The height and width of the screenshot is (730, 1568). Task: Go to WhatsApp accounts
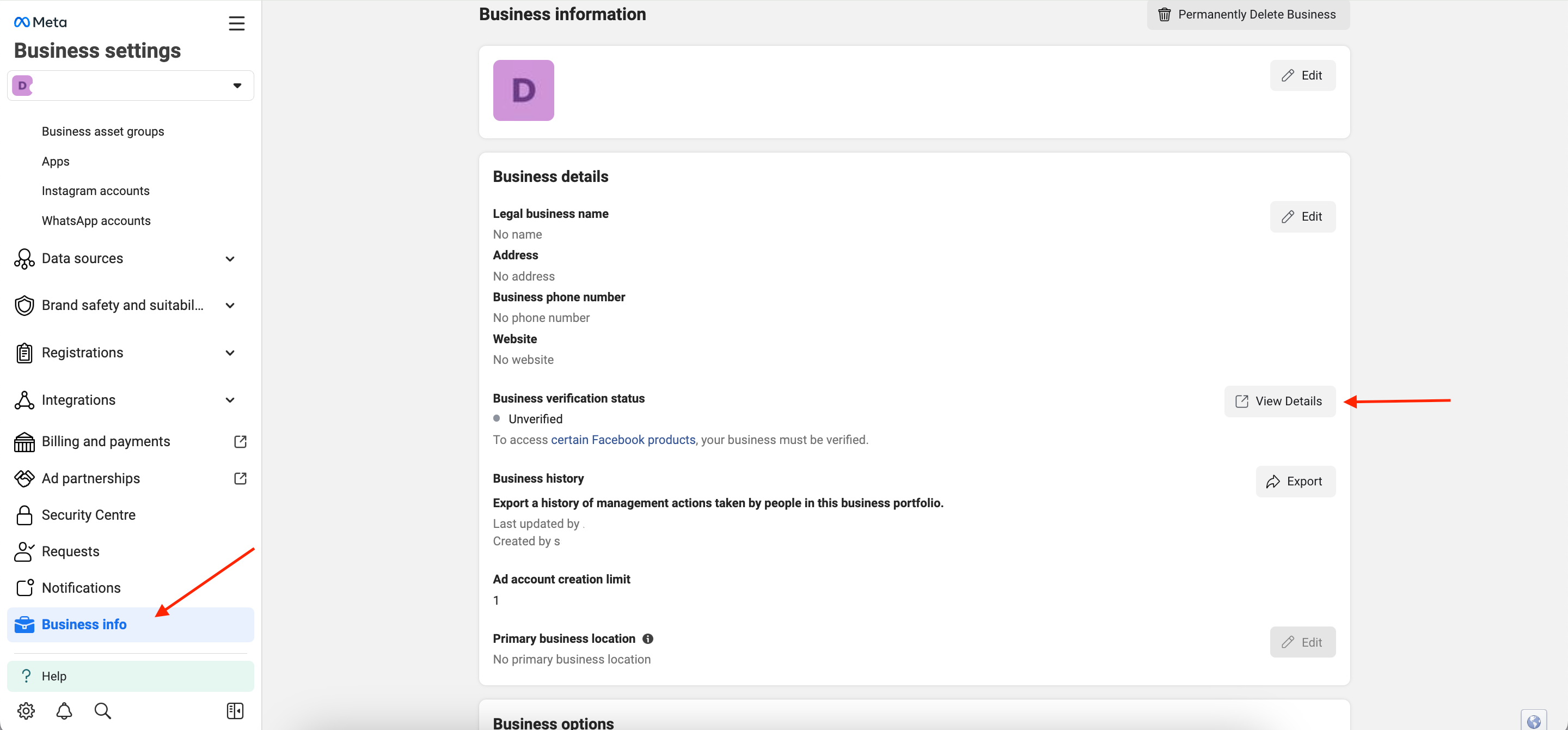[96, 221]
